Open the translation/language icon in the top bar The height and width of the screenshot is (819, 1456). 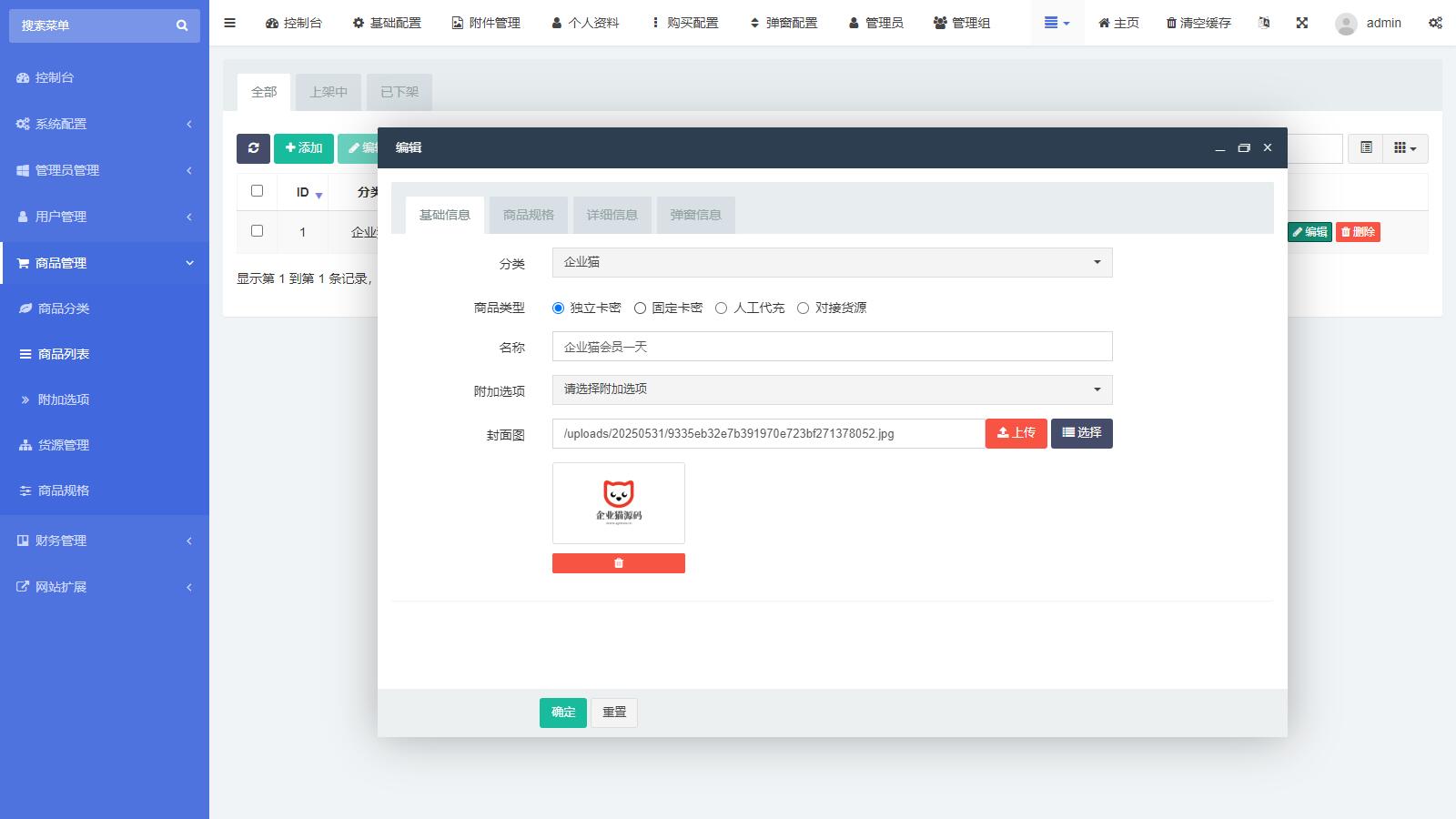click(x=1264, y=23)
